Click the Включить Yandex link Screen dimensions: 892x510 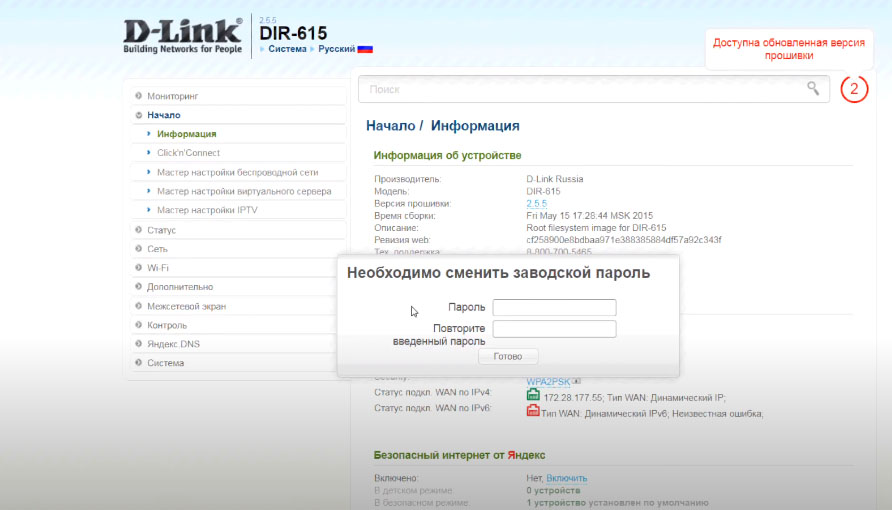click(x=567, y=478)
